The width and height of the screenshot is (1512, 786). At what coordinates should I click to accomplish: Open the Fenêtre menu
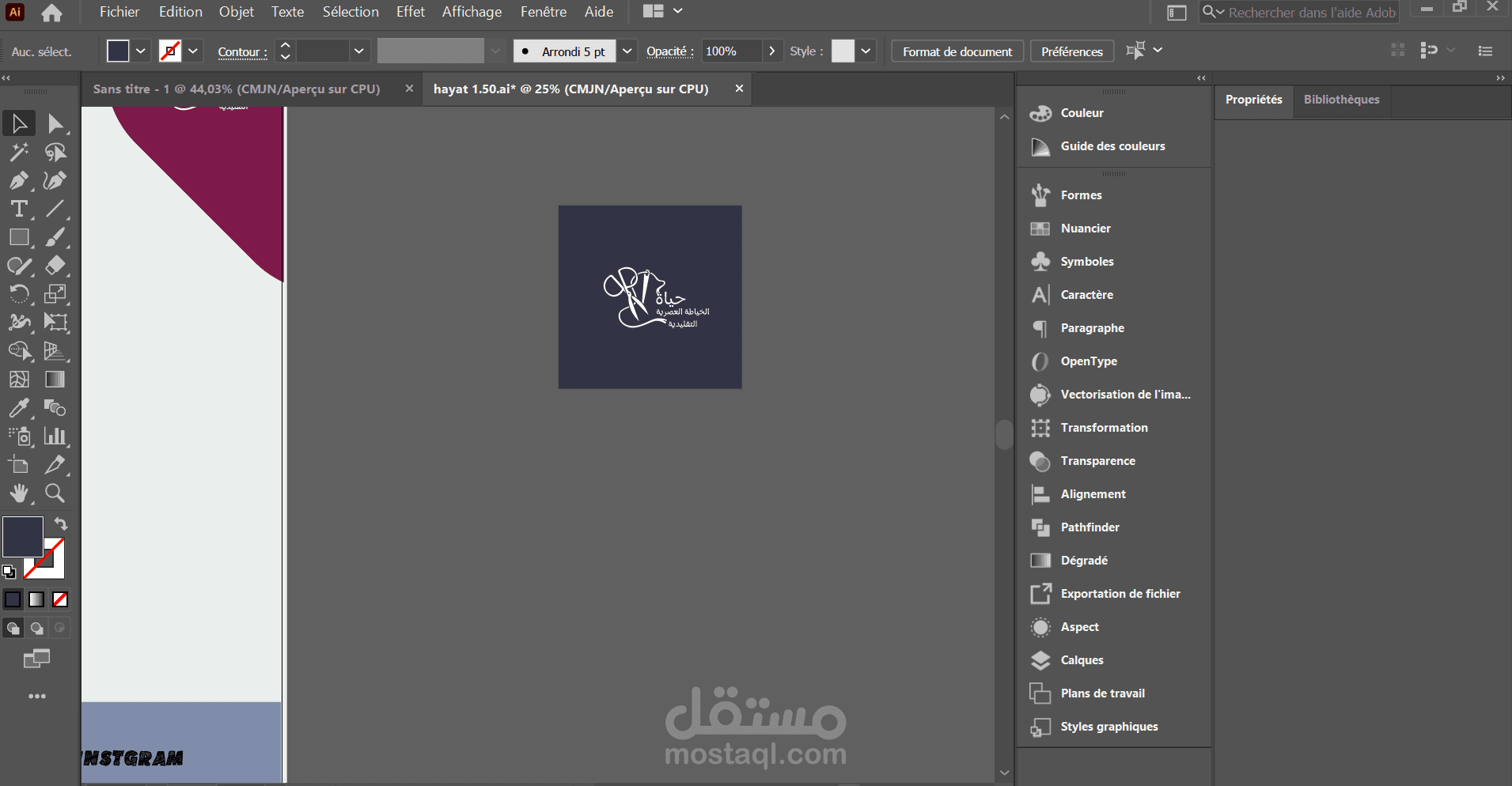(544, 12)
